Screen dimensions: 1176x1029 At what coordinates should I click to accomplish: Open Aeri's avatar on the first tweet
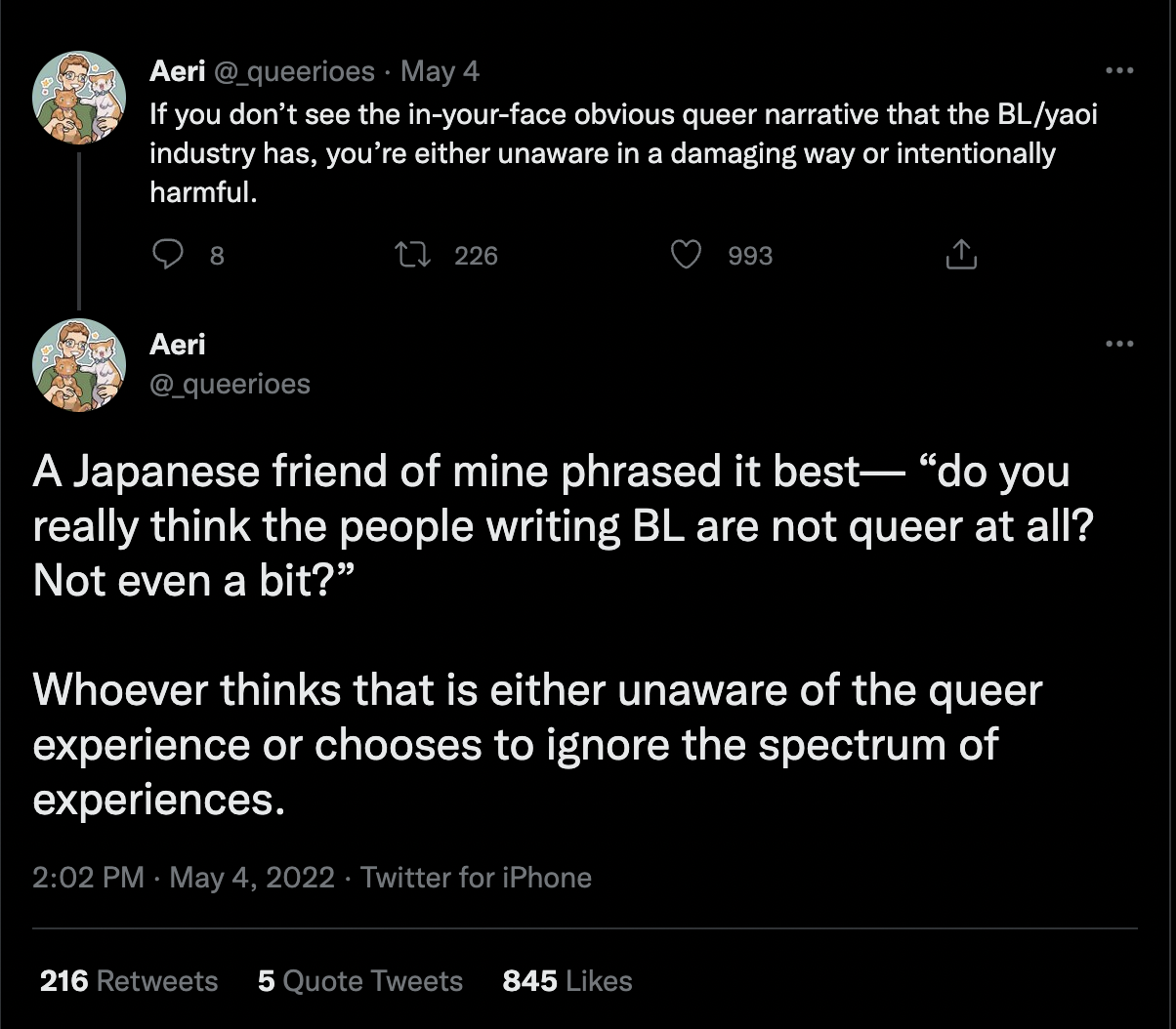80,97
